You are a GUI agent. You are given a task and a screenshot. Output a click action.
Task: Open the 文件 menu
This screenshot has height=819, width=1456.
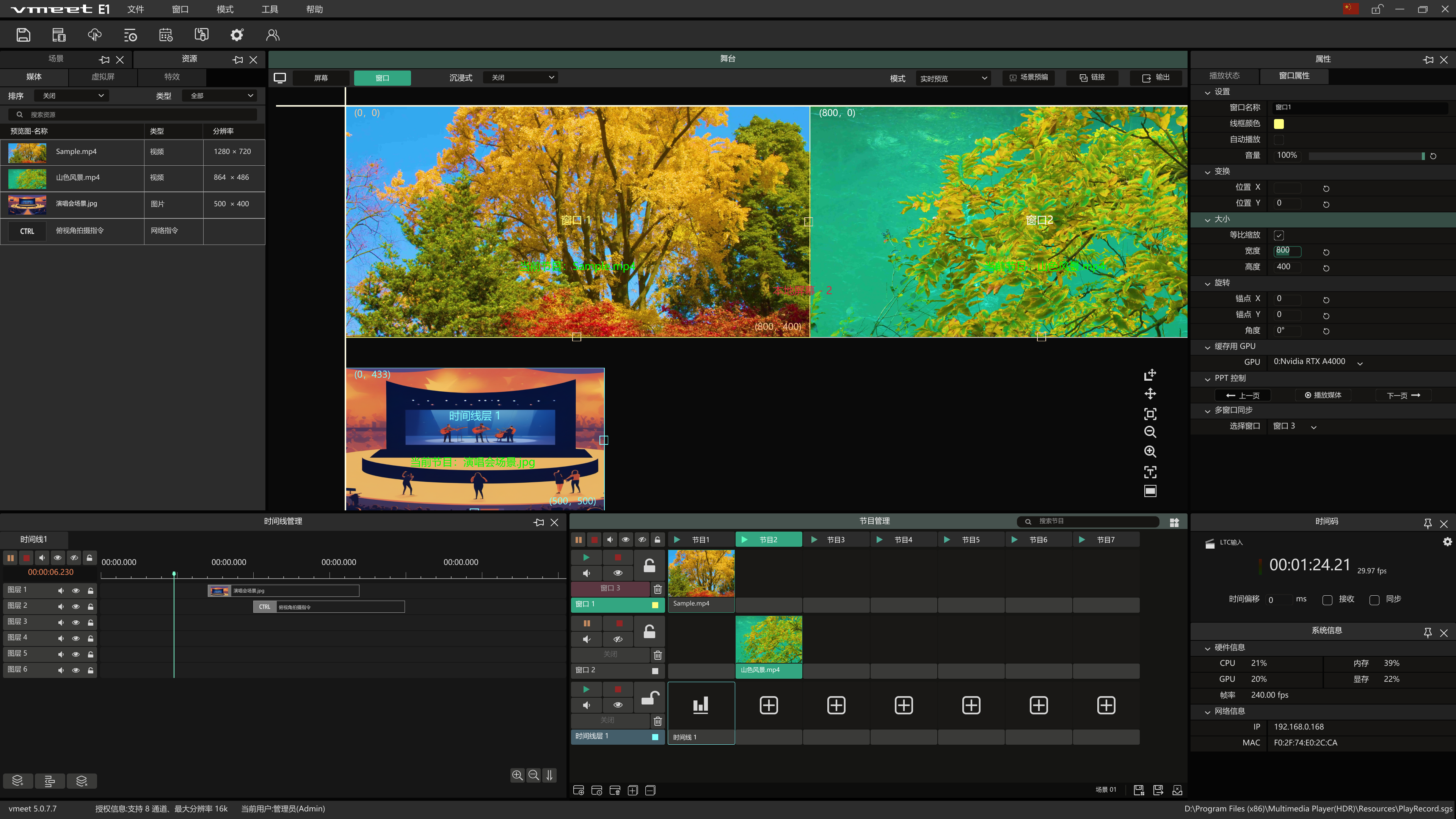coord(136,9)
